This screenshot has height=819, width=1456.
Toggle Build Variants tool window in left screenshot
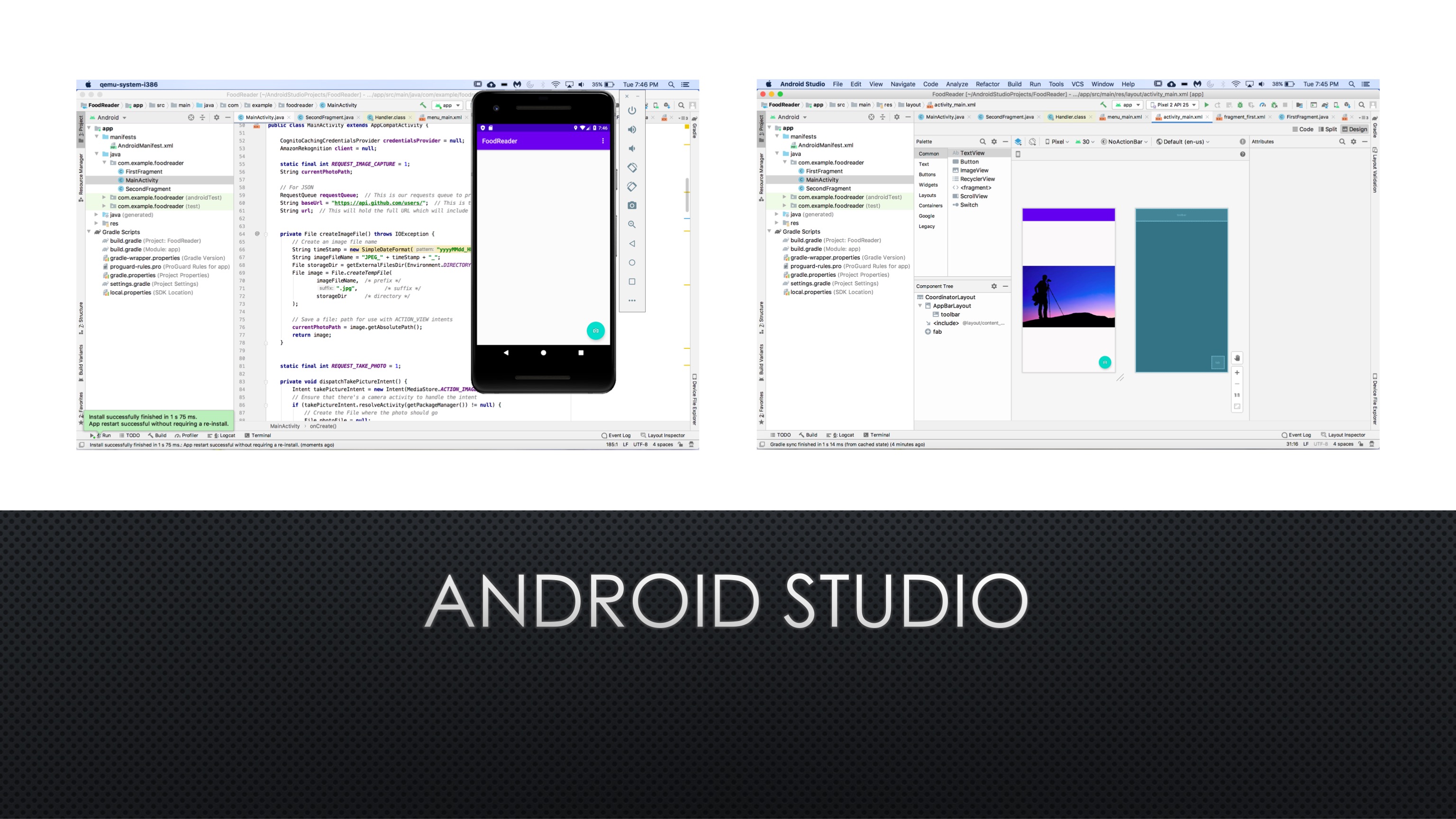pyautogui.click(x=81, y=363)
